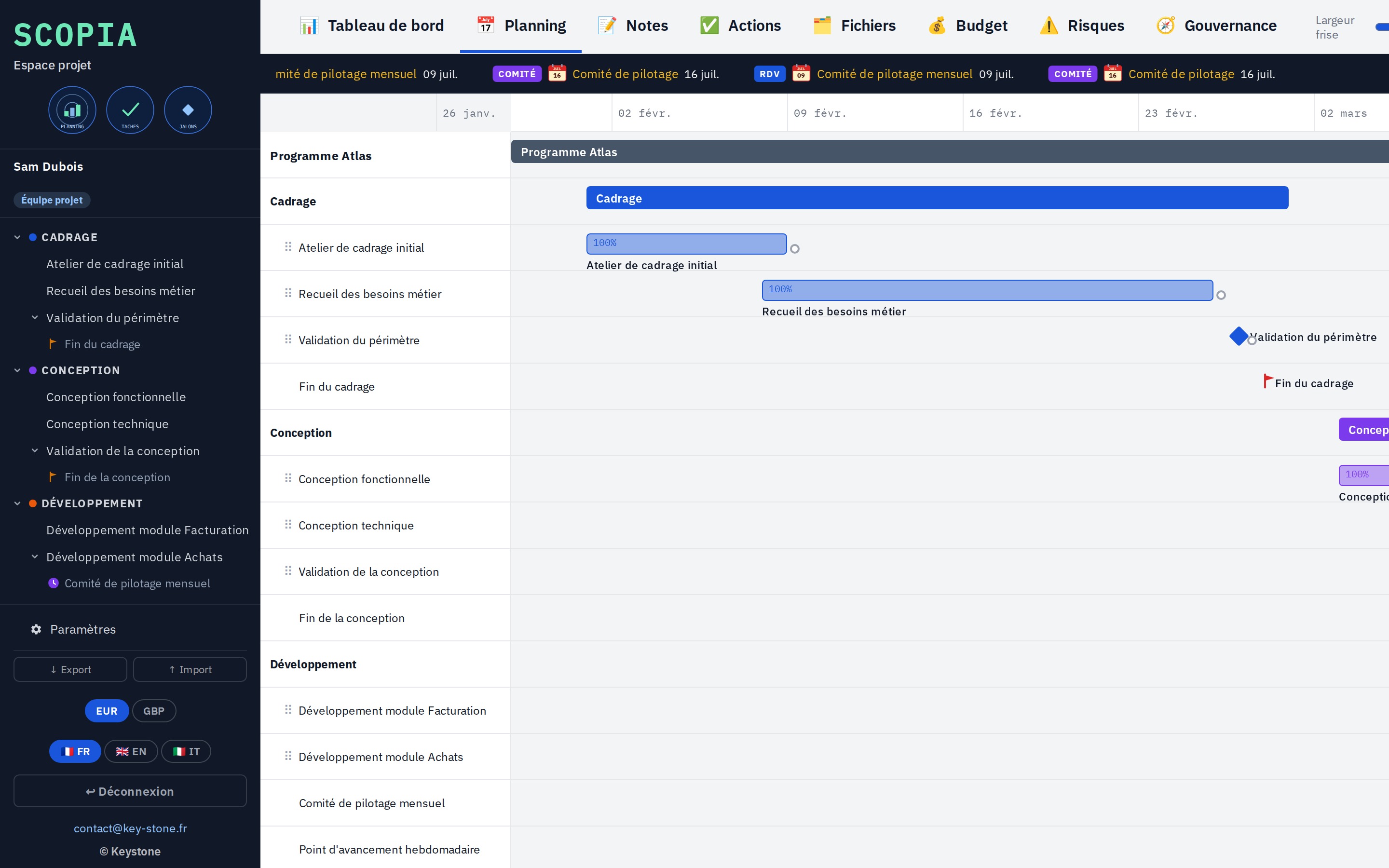Open the Gouvernance tab
Screen dimensions: 1389x868
(1216, 26)
